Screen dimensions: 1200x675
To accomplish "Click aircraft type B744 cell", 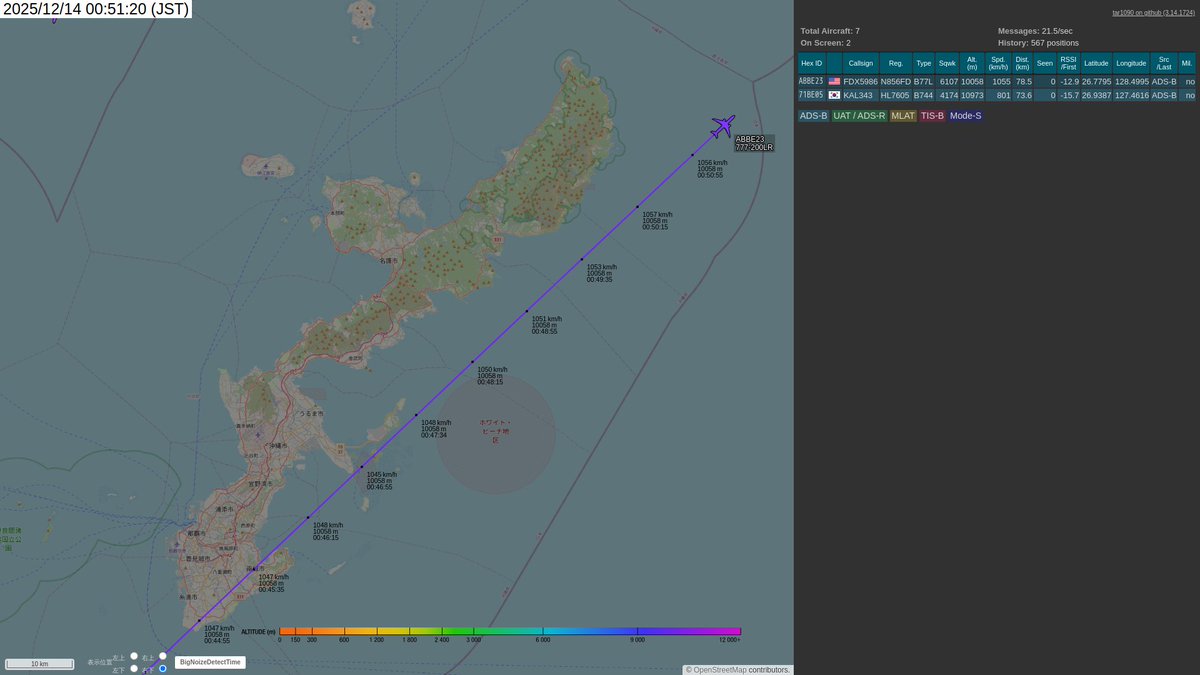I will 923,95.
